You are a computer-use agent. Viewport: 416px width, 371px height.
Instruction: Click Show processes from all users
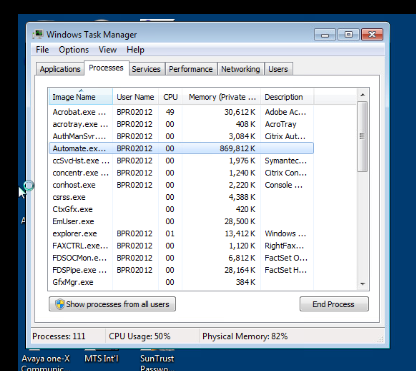point(112,304)
